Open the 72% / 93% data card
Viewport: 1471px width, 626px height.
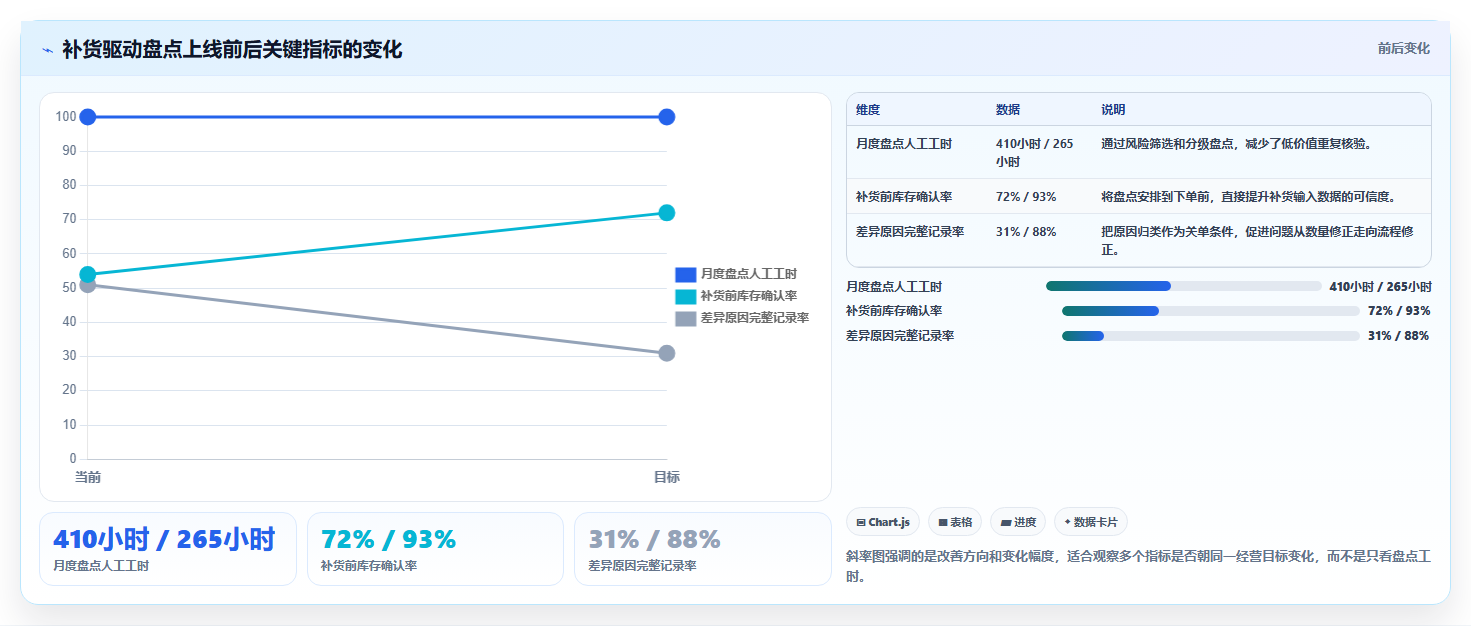(436, 549)
